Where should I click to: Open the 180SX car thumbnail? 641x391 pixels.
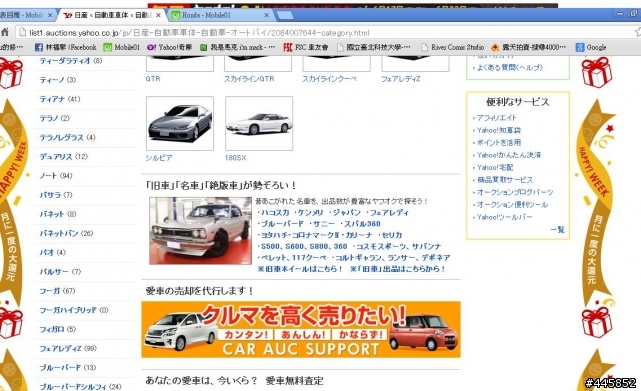tap(259, 123)
